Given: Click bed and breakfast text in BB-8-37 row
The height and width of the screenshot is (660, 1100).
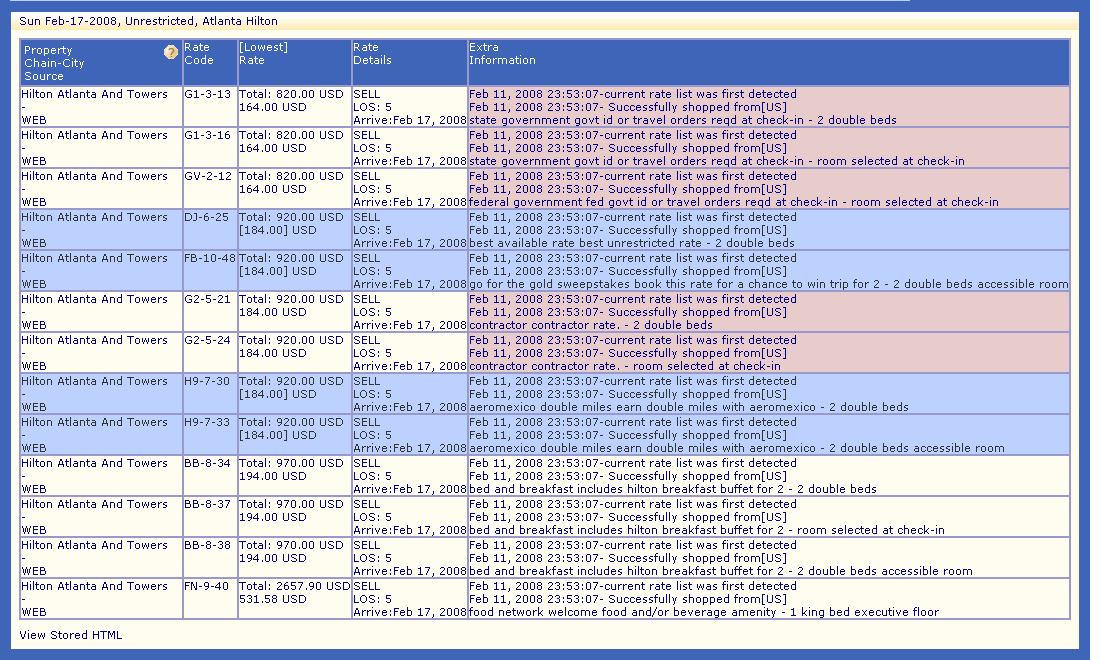Looking at the screenshot, I should tap(706, 531).
